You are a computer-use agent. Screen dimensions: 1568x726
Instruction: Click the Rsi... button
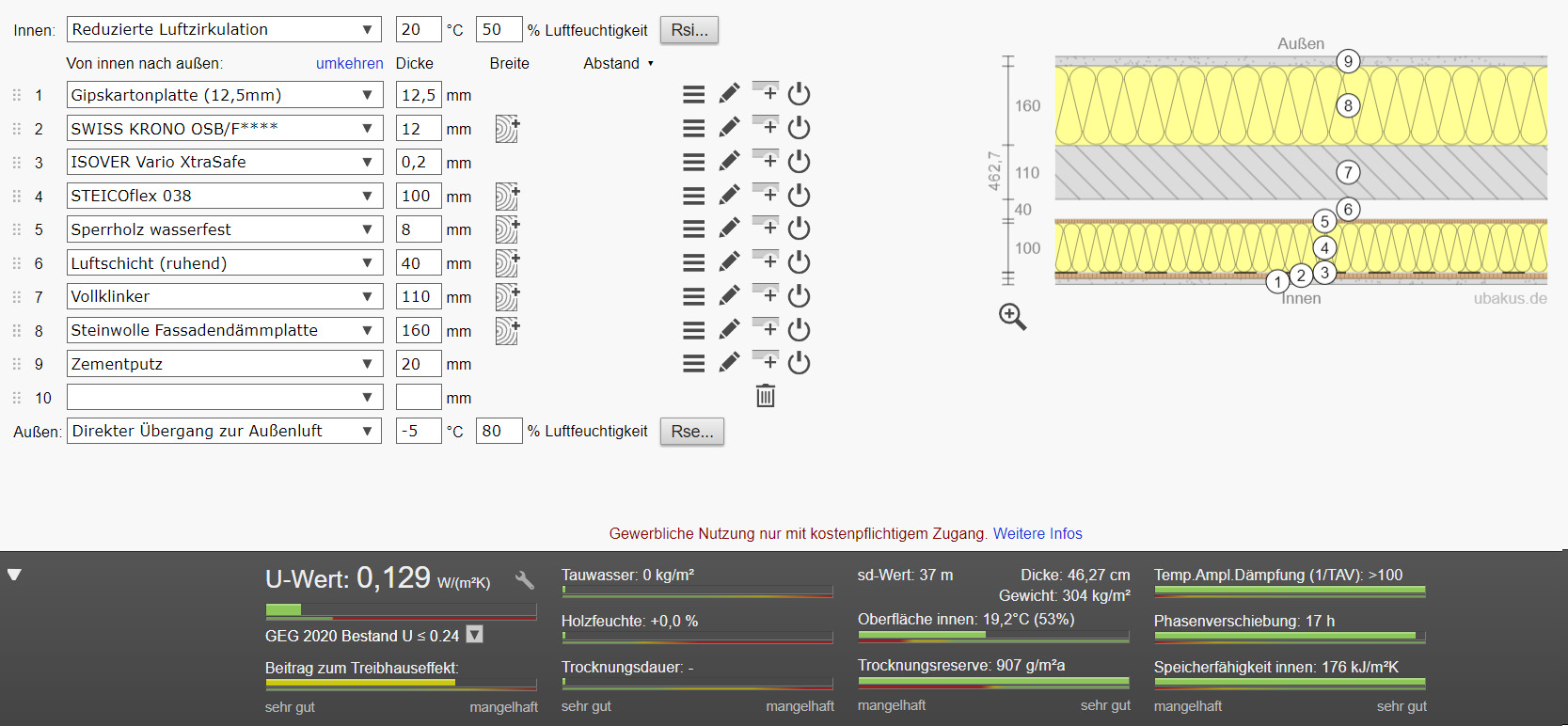[x=689, y=30]
